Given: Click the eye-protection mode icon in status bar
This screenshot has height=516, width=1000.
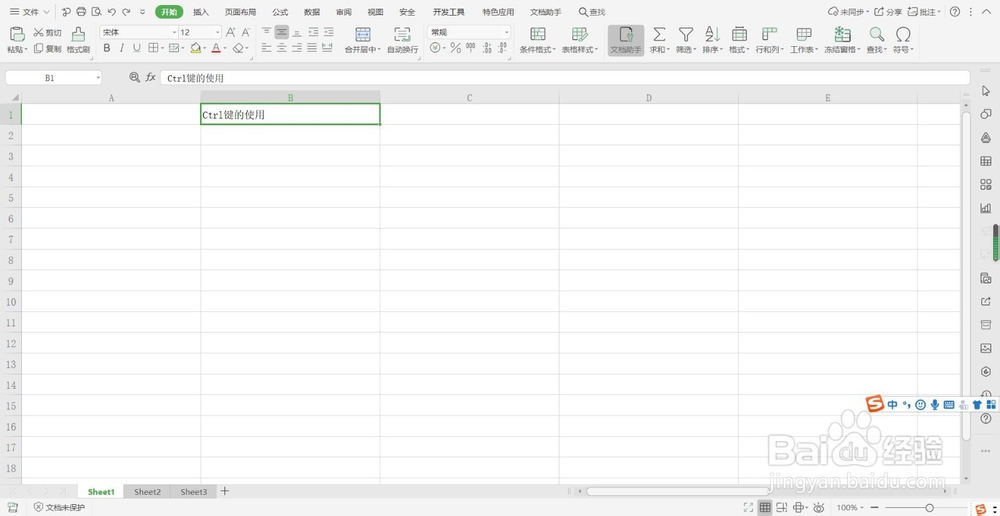Looking at the screenshot, I should [818, 508].
